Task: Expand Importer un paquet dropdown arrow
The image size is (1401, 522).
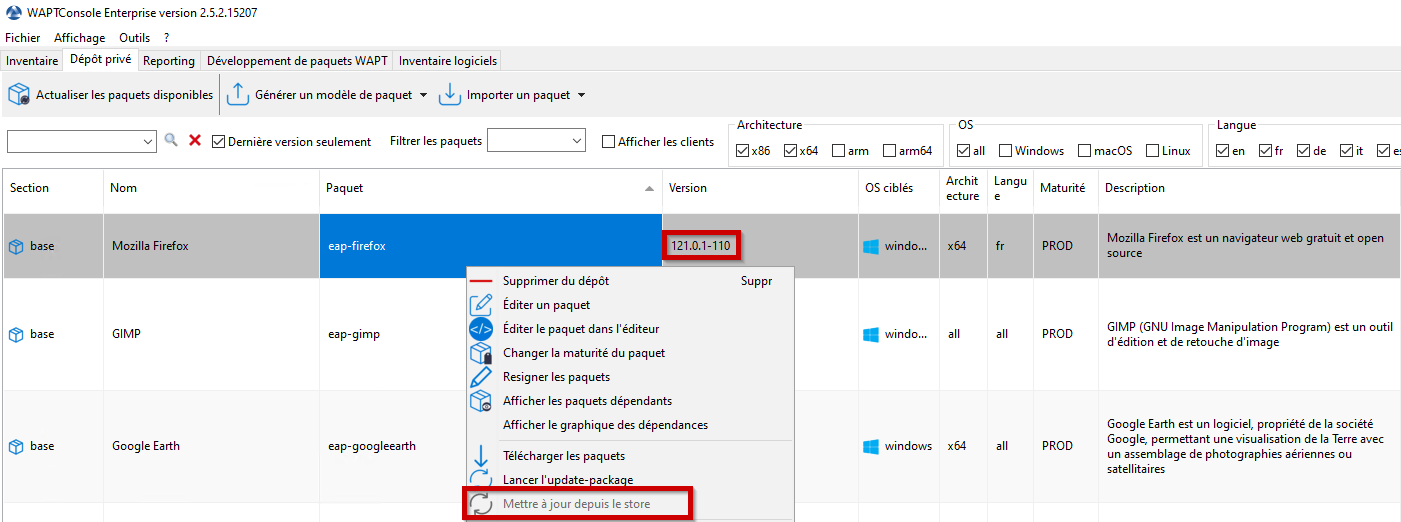Action: point(581,96)
